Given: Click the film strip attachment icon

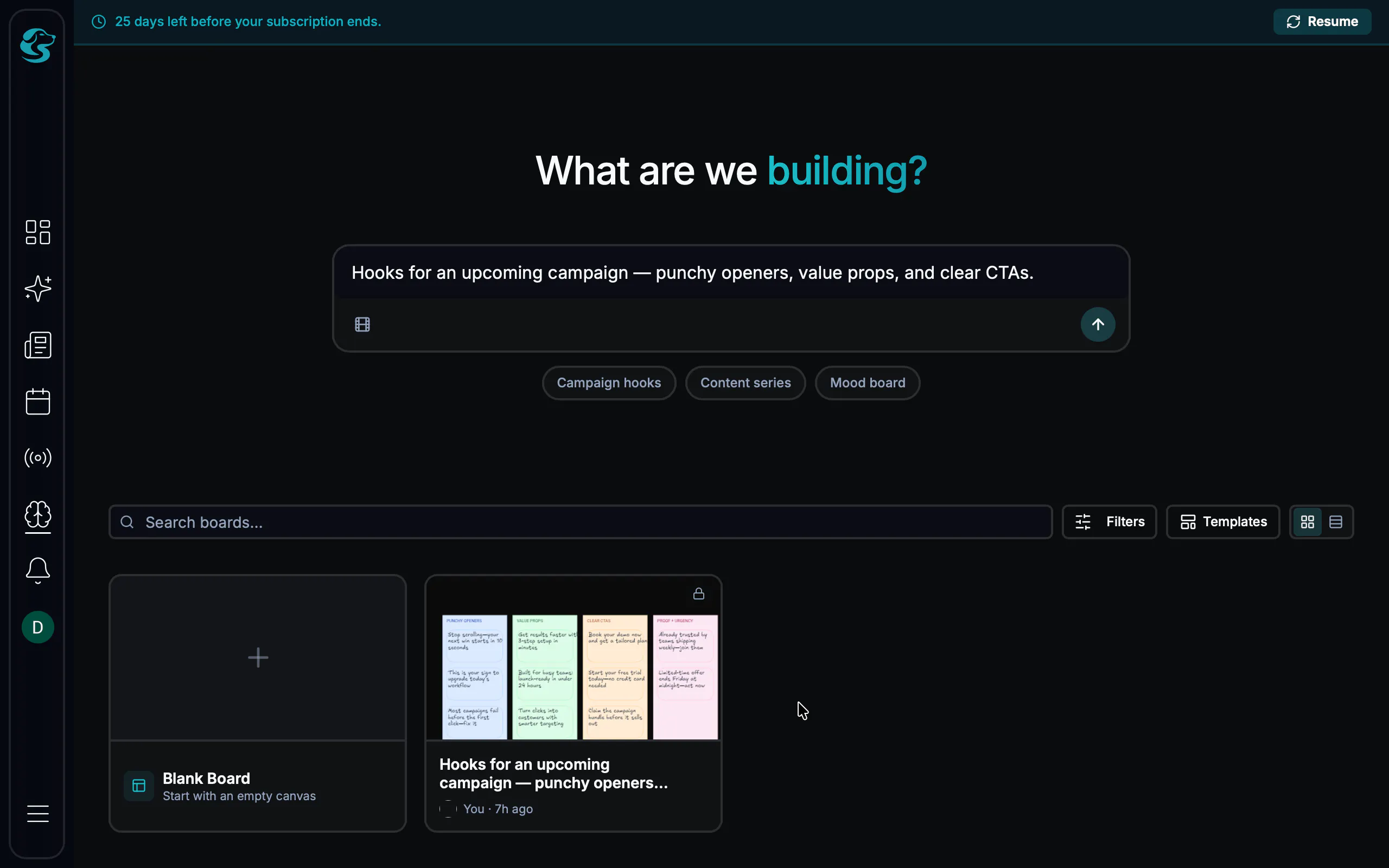Looking at the screenshot, I should (x=362, y=324).
